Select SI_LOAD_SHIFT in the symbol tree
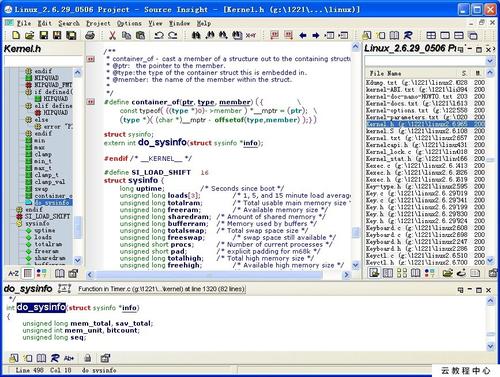 48,216
